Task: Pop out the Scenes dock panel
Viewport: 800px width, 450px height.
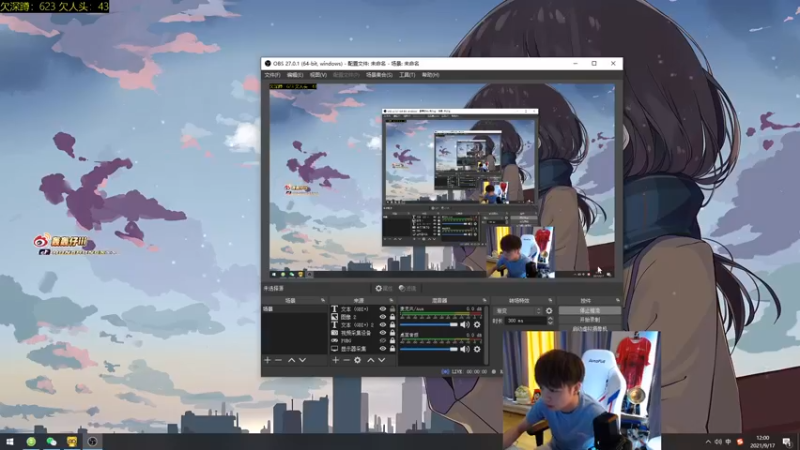Action: 322,301
